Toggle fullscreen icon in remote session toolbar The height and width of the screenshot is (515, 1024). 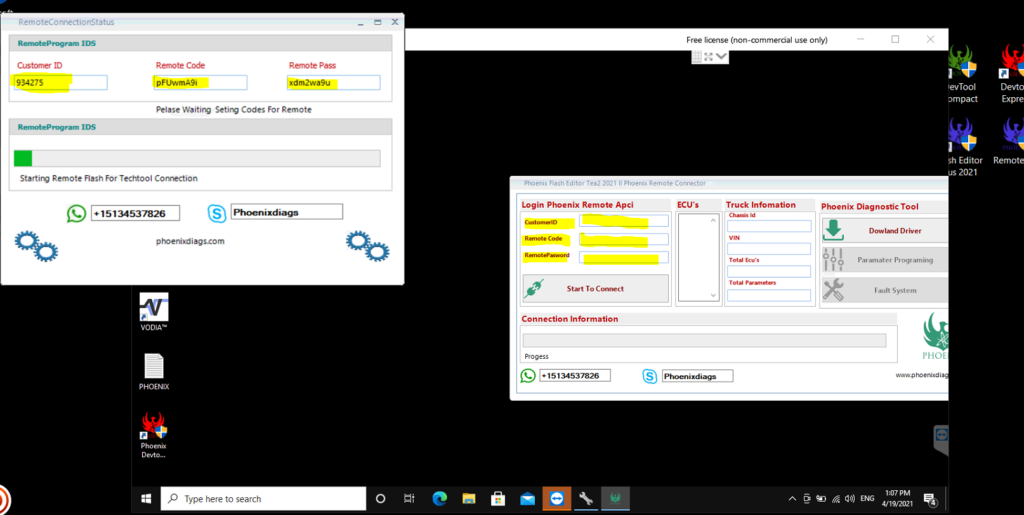coord(709,57)
